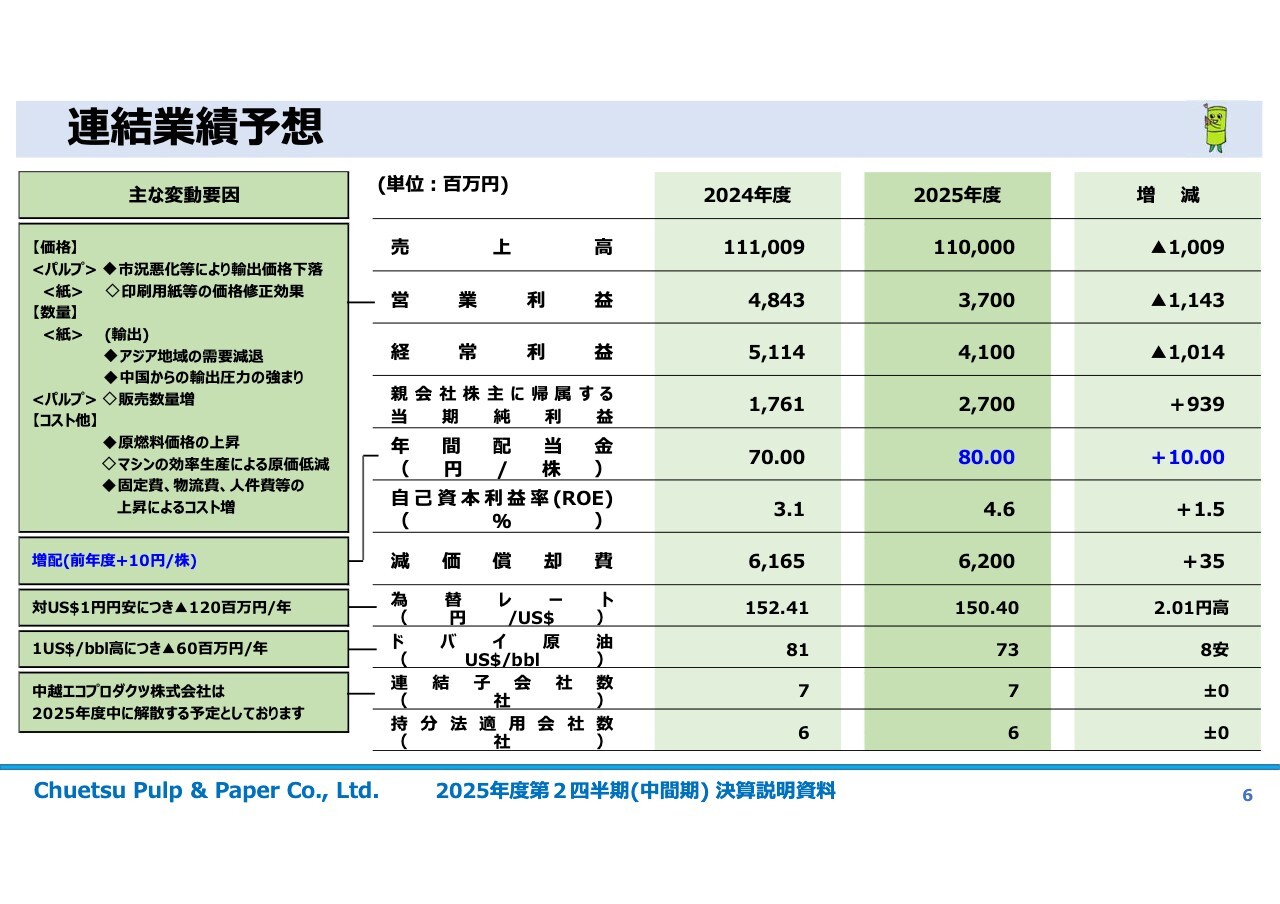Screen dimensions: 1280x904
Task: Select the 連結業績予想 slide title
Action: [196, 129]
